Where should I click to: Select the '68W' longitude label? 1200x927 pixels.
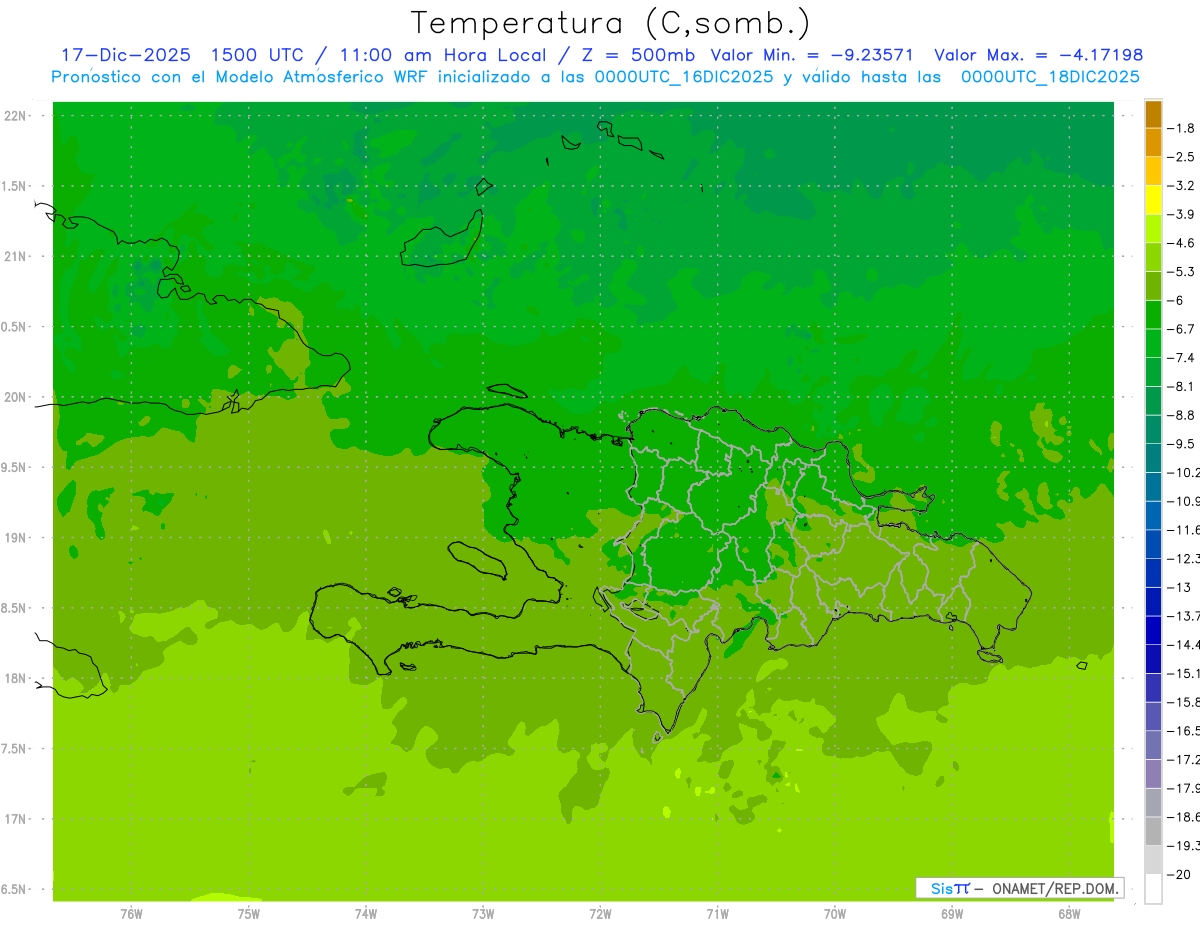[1069, 914]
